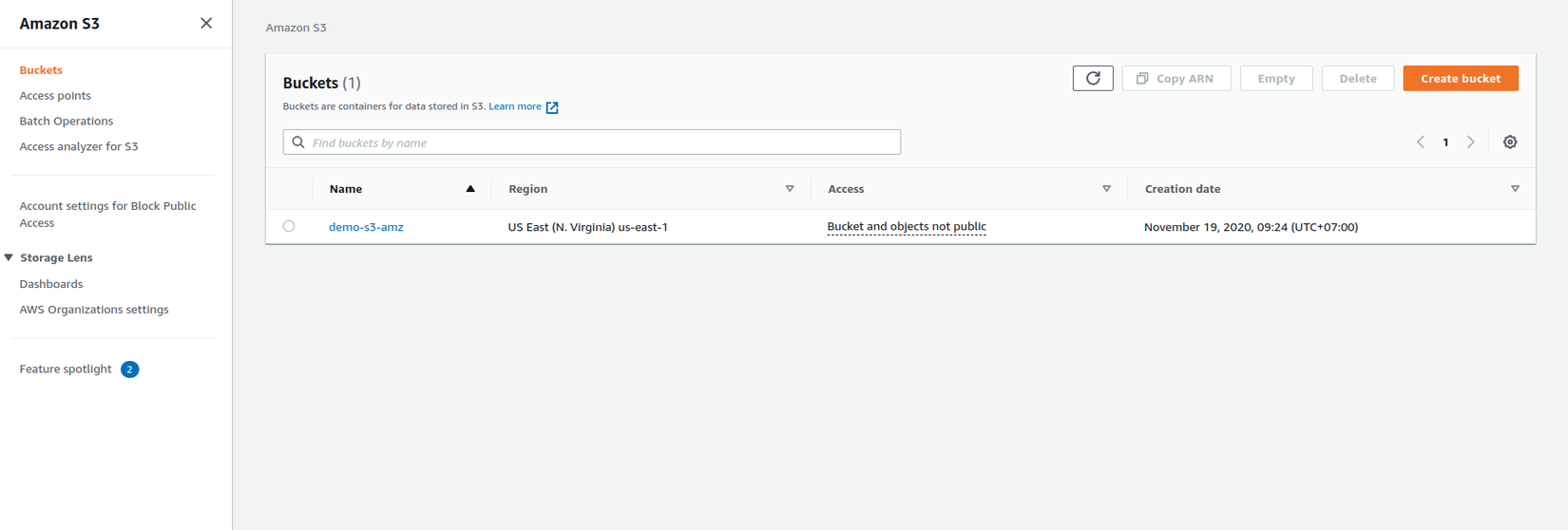Image resolution: width=1568 pixels, height=530 pixels.
Task: Open table preferences gear icon
Action: click(x=1510, y=142)
